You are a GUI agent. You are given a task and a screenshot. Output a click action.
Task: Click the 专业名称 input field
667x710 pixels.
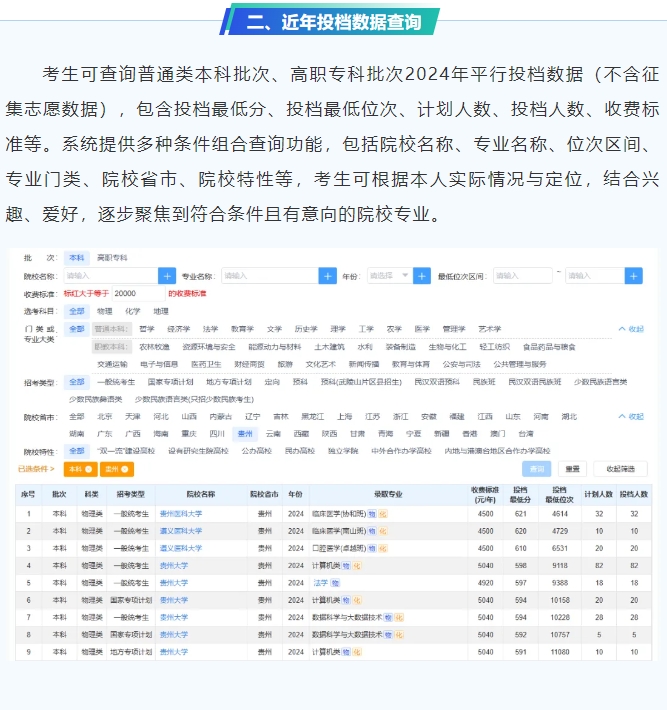coord(270,276)
